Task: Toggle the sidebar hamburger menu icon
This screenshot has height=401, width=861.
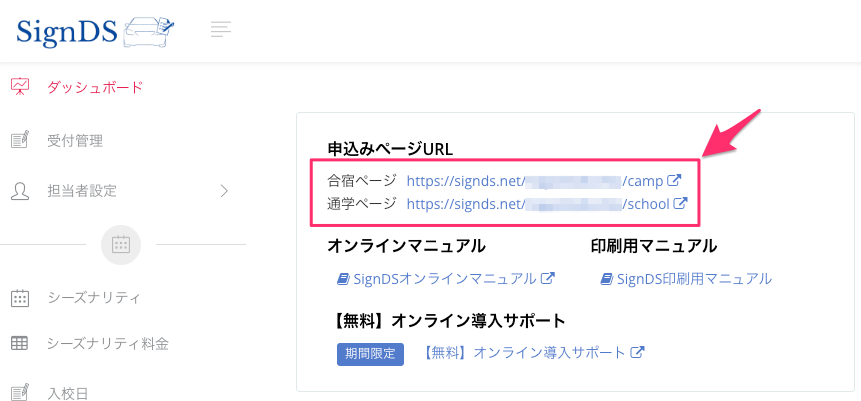Action: [221, 30]
